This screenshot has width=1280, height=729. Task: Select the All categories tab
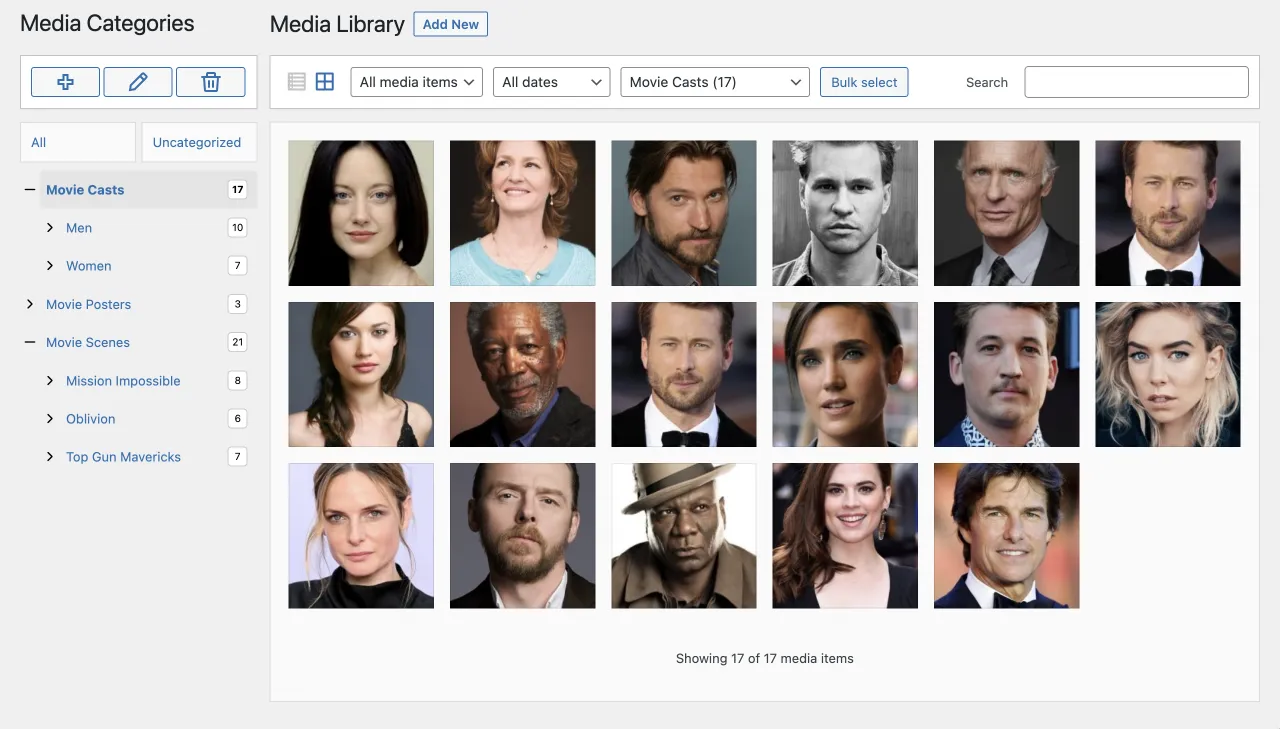78,142
